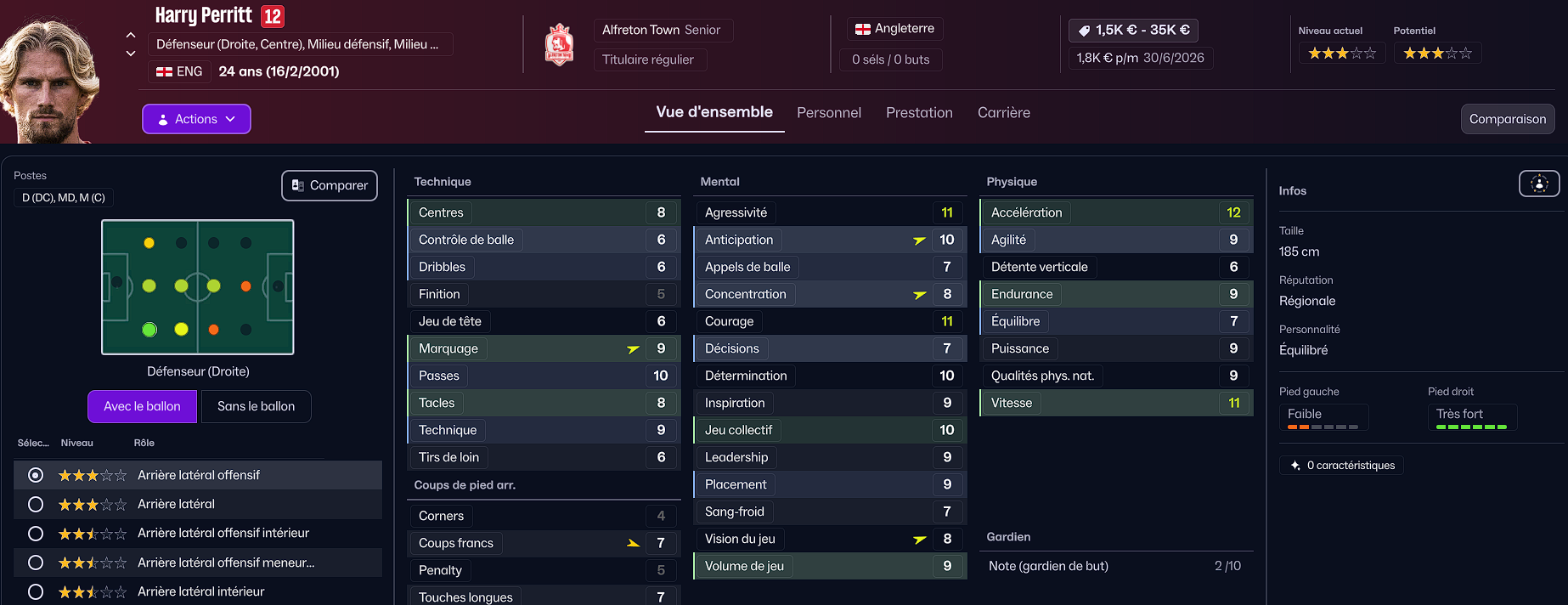The width and height of the screenshot is (1568, 605).
Task: Select the Arrière latéral role radio button
Action: coord(36,505)
